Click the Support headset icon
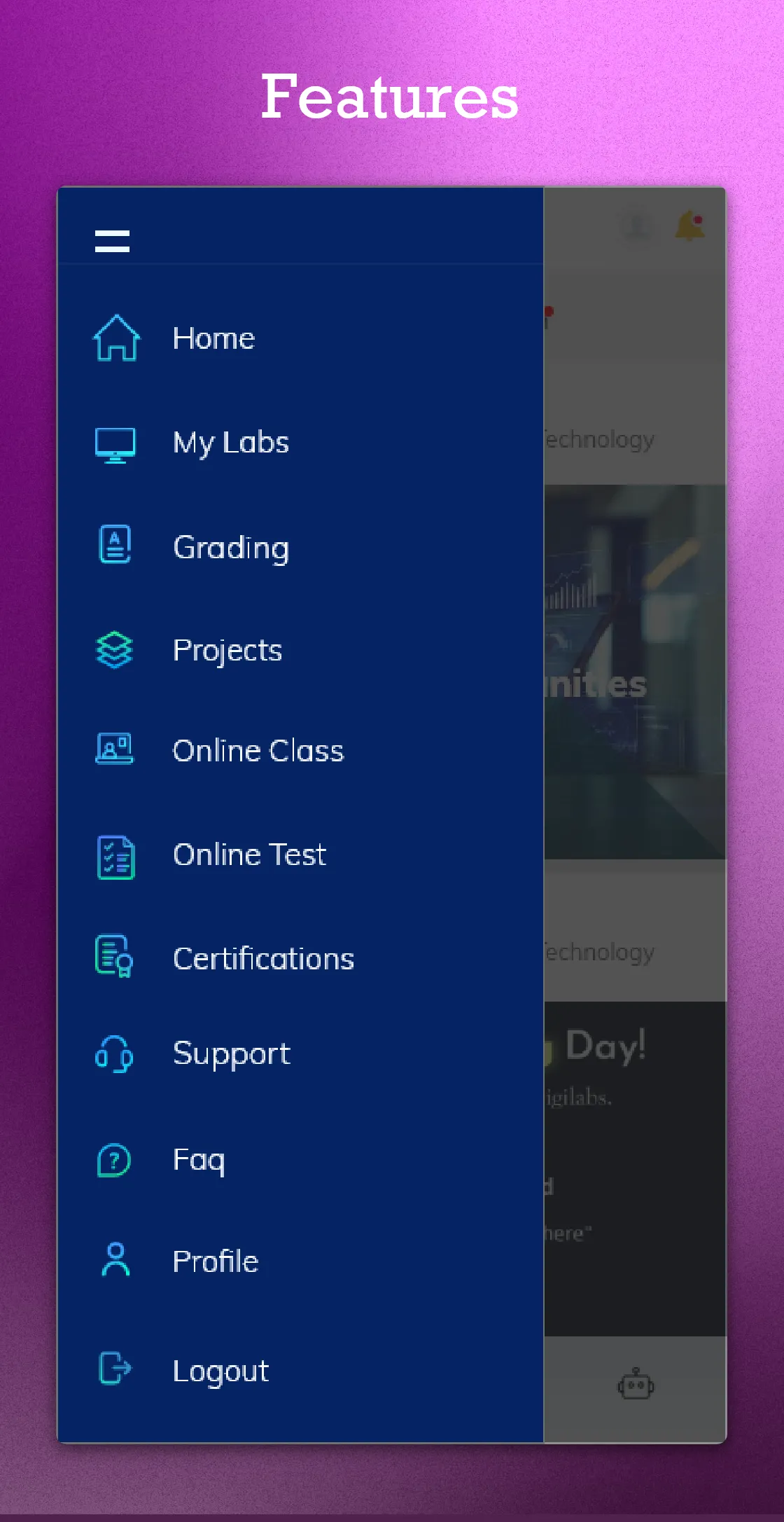The height and width of the screenshot is (1522, 784). (114, 1054)
